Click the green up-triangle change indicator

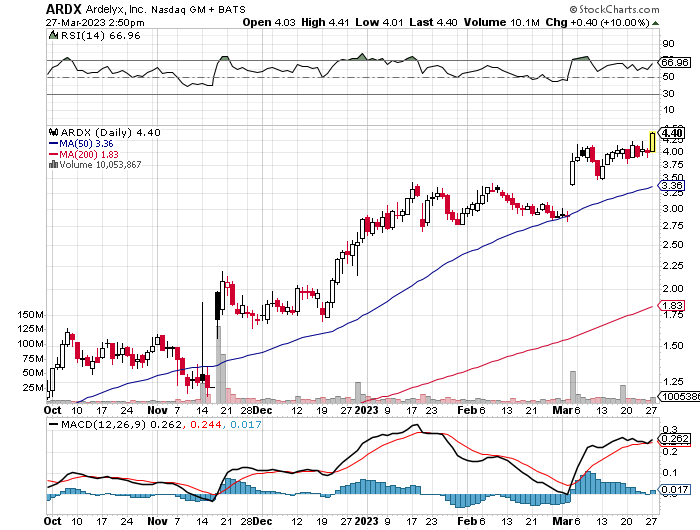655,23
